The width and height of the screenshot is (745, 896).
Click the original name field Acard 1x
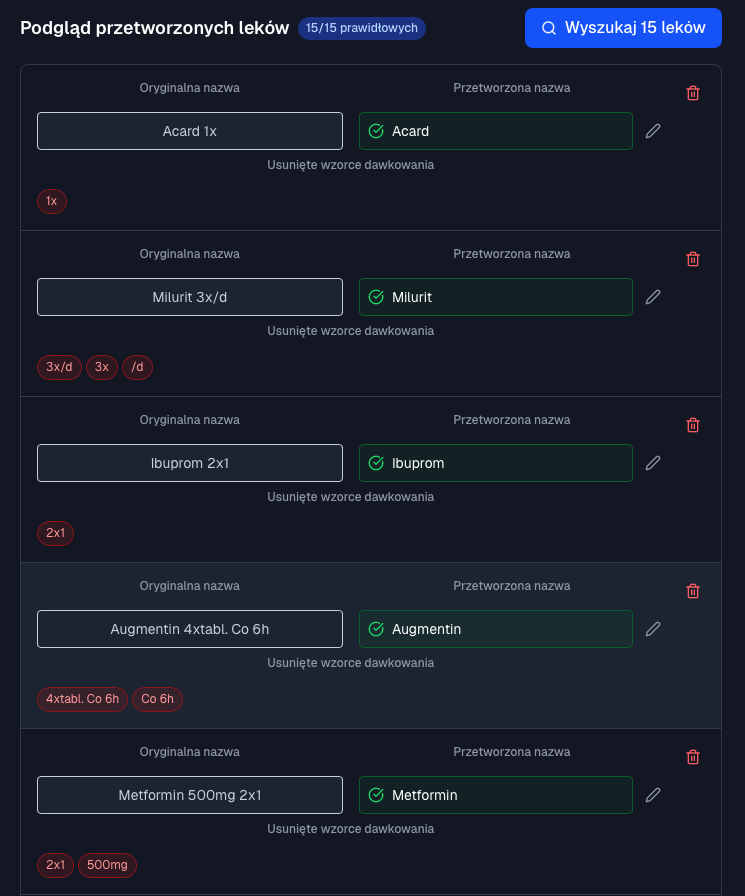190,131
